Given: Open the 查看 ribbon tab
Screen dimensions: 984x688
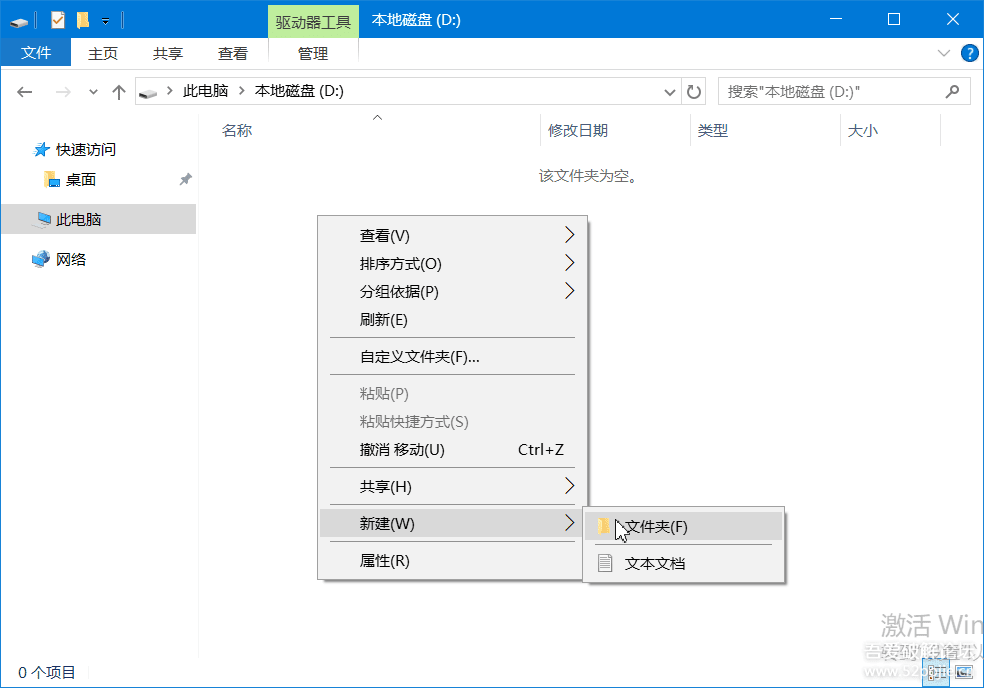Looking at the screenshot, I should point(233,54).
